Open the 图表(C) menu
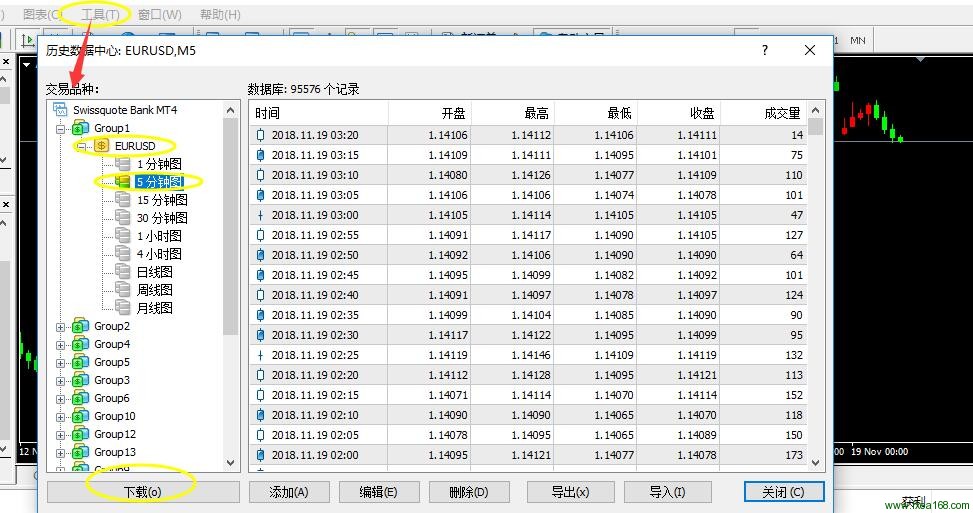 pyautogui.click(x=42, y=14)
